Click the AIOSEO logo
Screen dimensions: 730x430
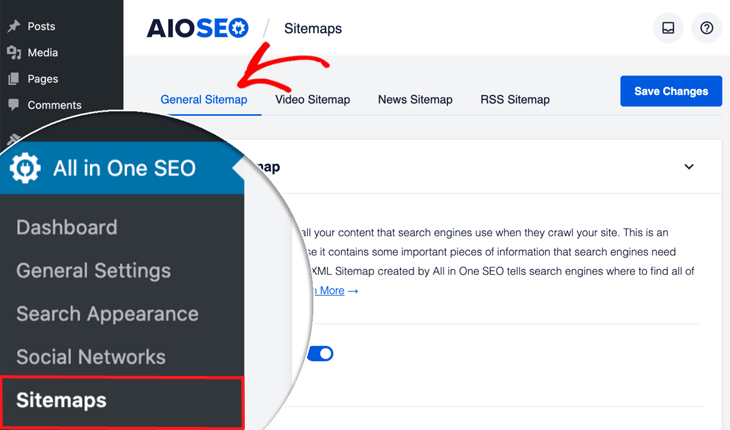point(197,28)
